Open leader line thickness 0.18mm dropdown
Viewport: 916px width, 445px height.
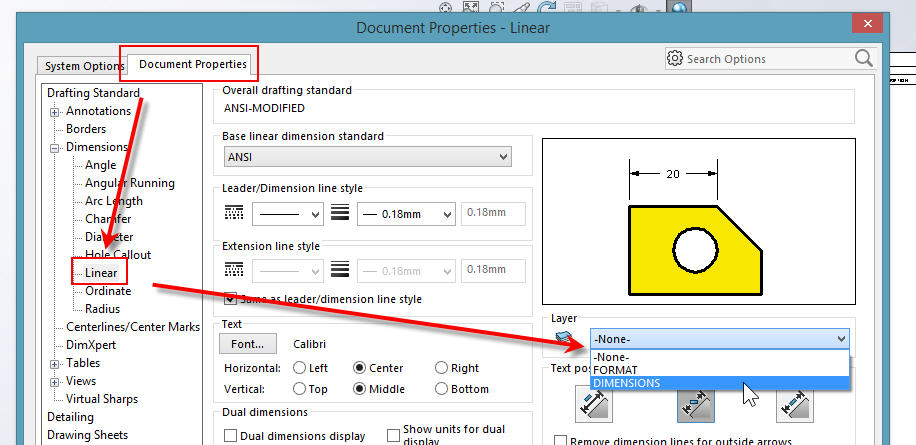[406, 214]
